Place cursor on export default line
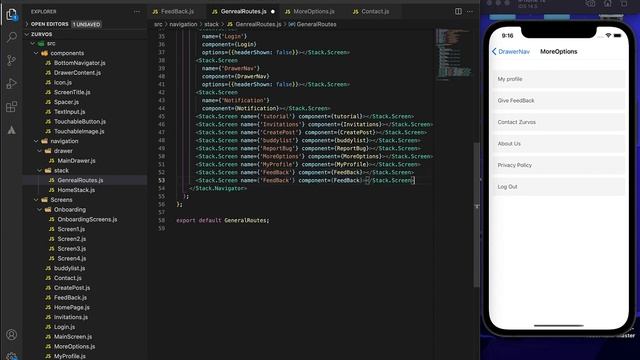The height and width of the screenshot is (360, 640). (223, 220)
